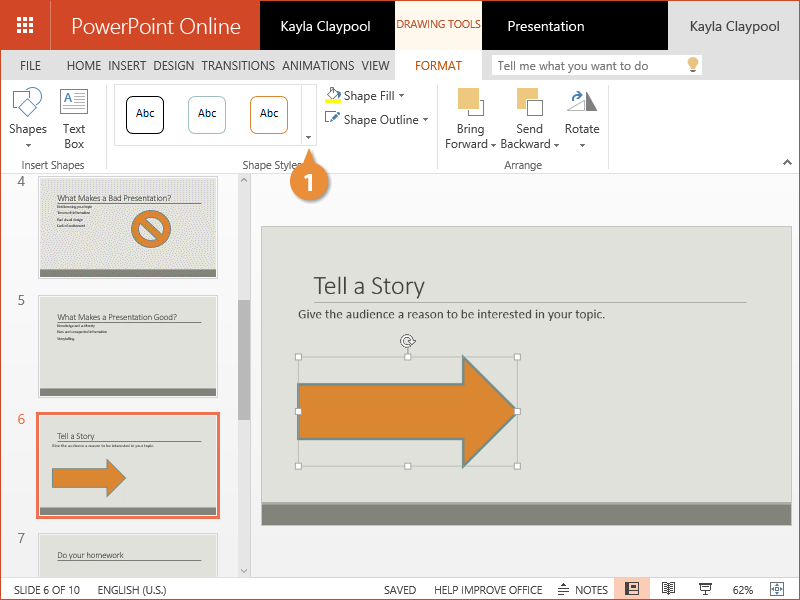Expand the Shape Styles gallery arrow
This screenshot has width=800, height=600.
(x=308, y=138)
